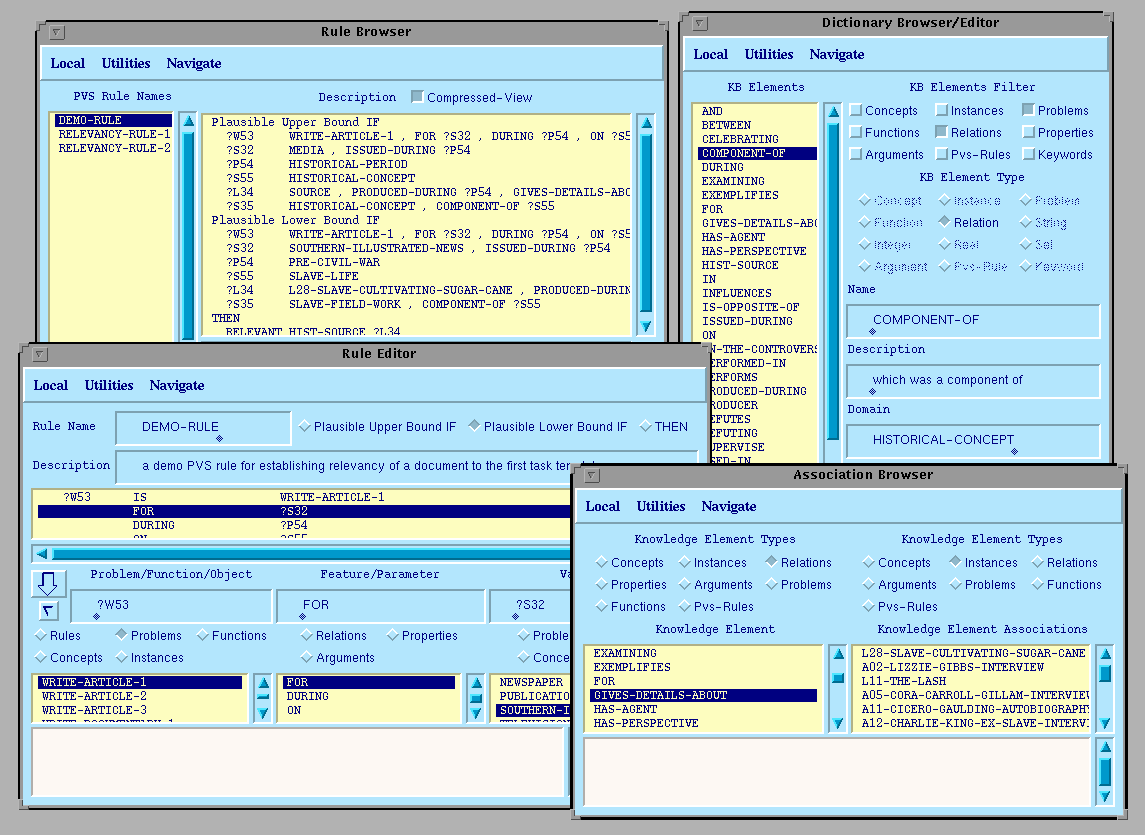1145x835 pixels.
Task: Open the Rule Browser window menu button
Action: coord(56,32)
